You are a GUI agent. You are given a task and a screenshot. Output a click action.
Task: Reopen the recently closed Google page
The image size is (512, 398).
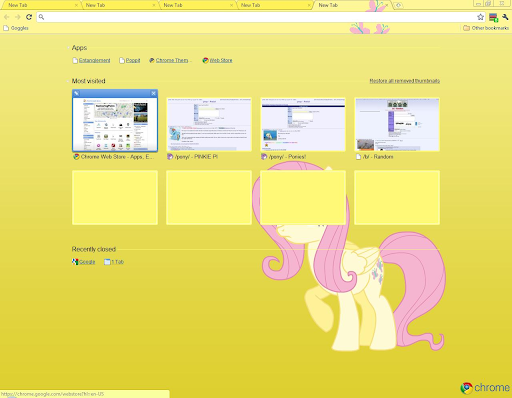pos(83,262)
